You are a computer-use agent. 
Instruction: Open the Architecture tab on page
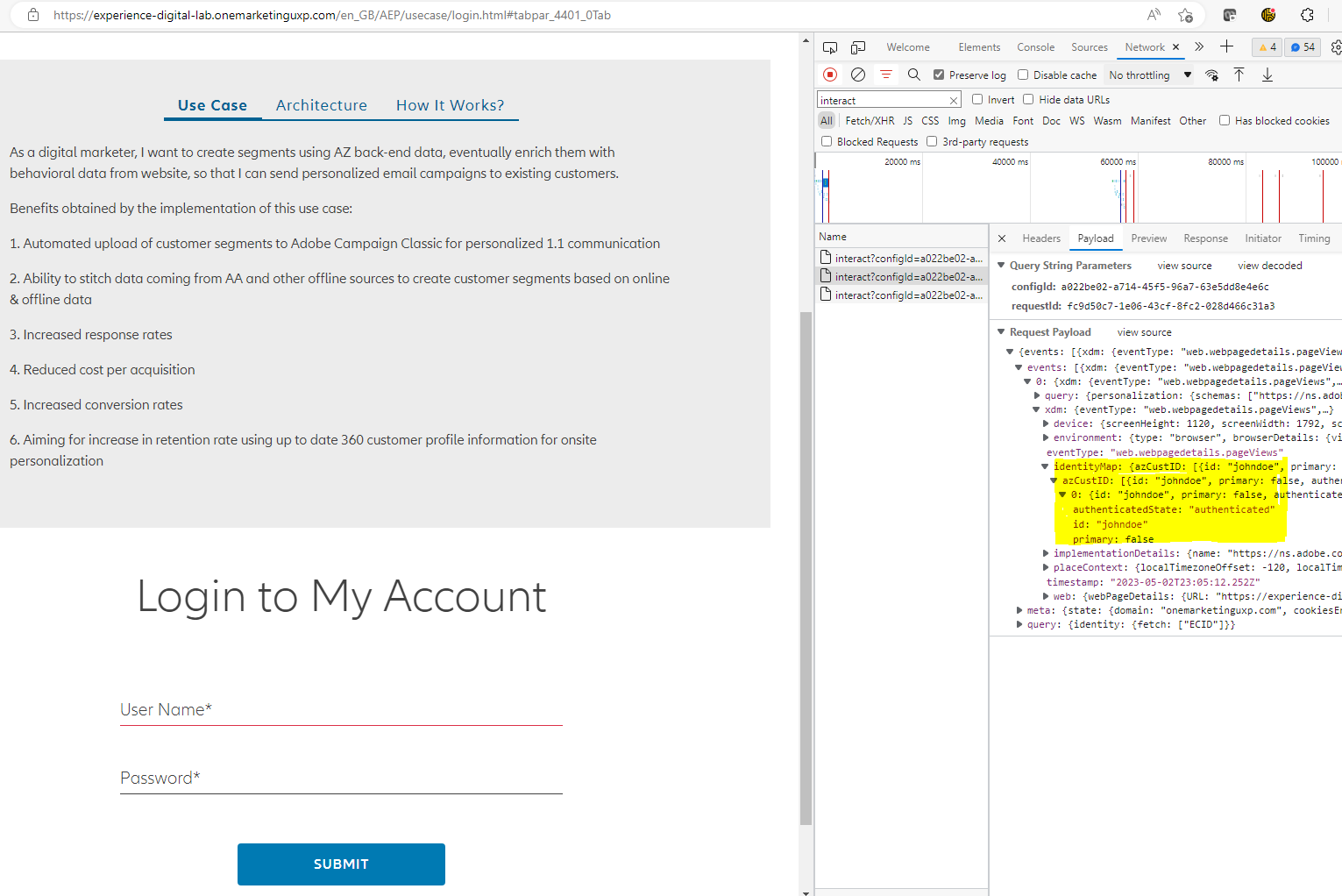pos(322,105)
